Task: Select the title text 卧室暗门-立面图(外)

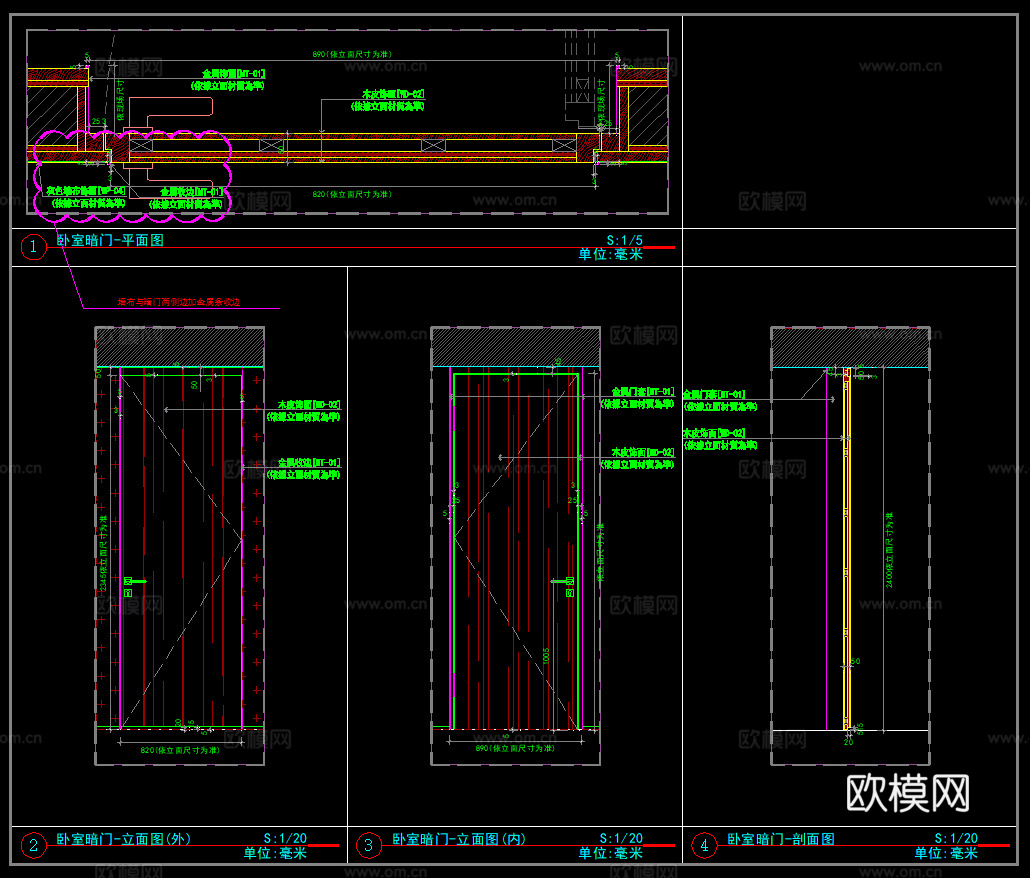Action: [x=123, y=839]
